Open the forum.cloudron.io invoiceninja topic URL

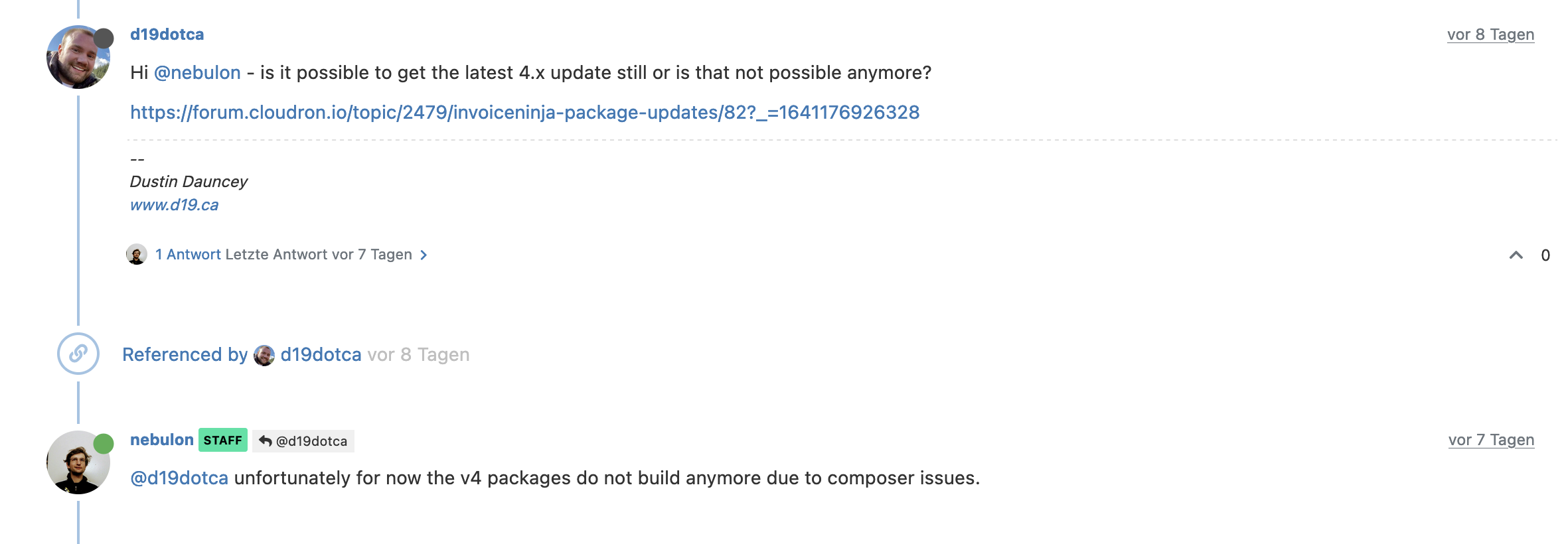pyautogui.click(x=524, y=112)
